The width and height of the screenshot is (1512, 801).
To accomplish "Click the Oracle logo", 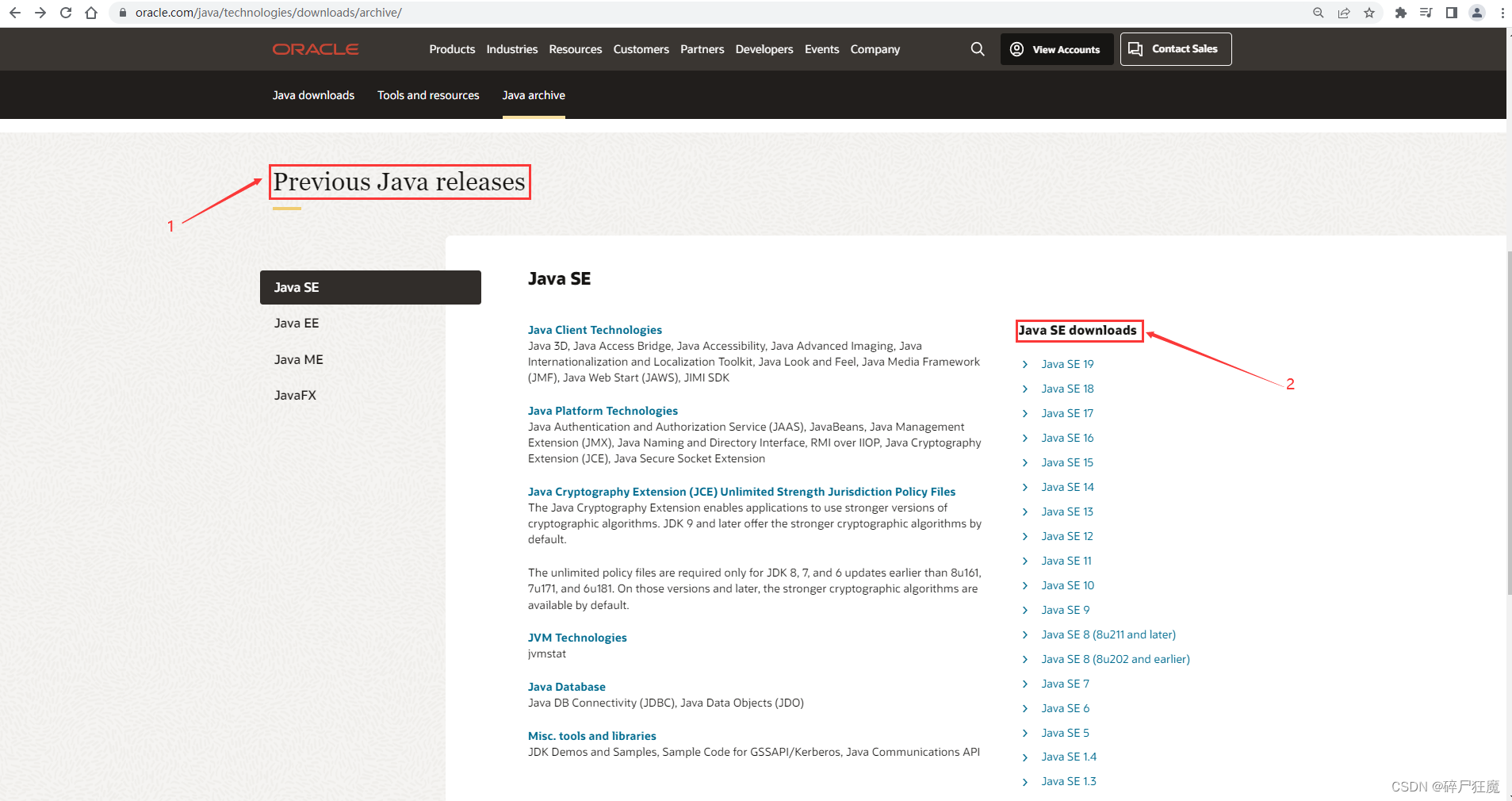I will tap(316, 49).
